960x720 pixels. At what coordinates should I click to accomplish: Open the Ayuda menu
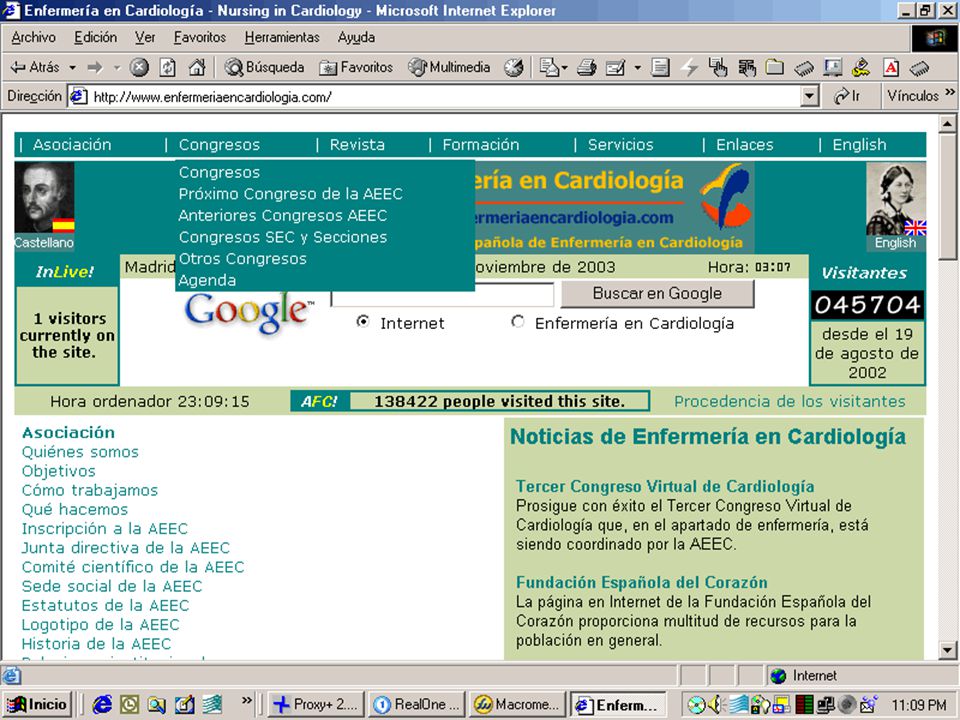pos(356,37)
